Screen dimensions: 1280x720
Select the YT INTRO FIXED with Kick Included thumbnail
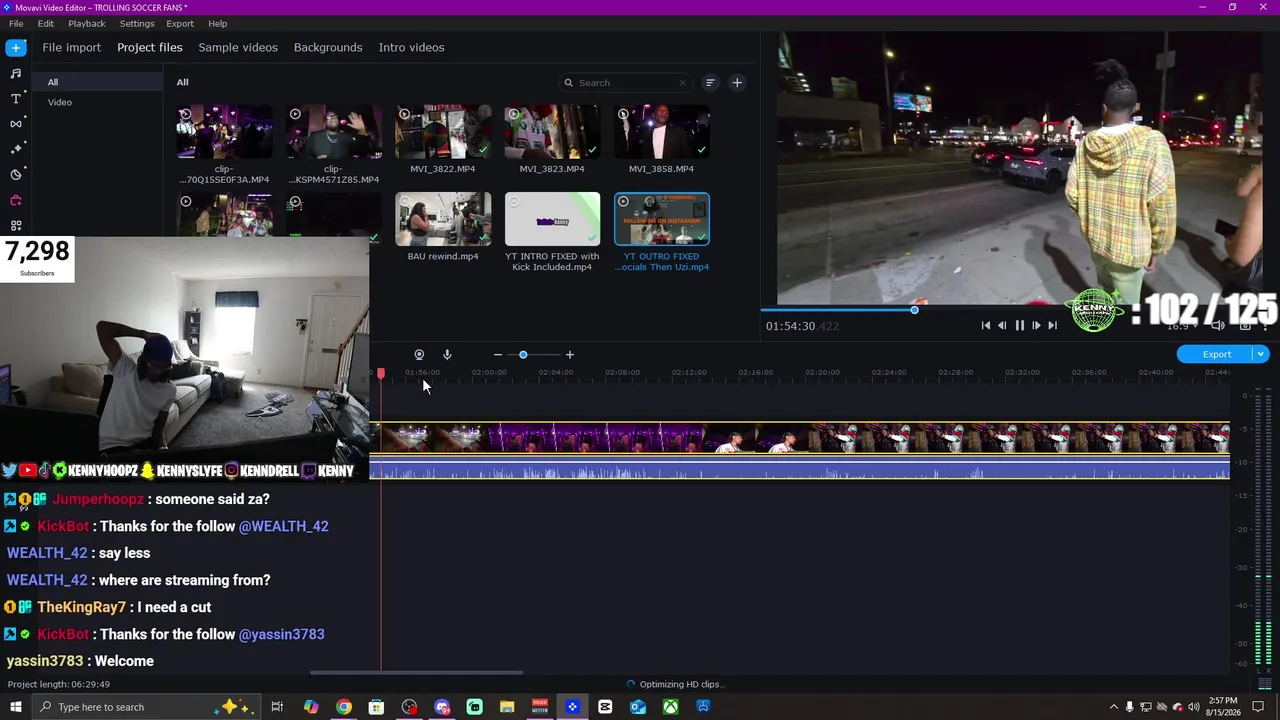552,219
